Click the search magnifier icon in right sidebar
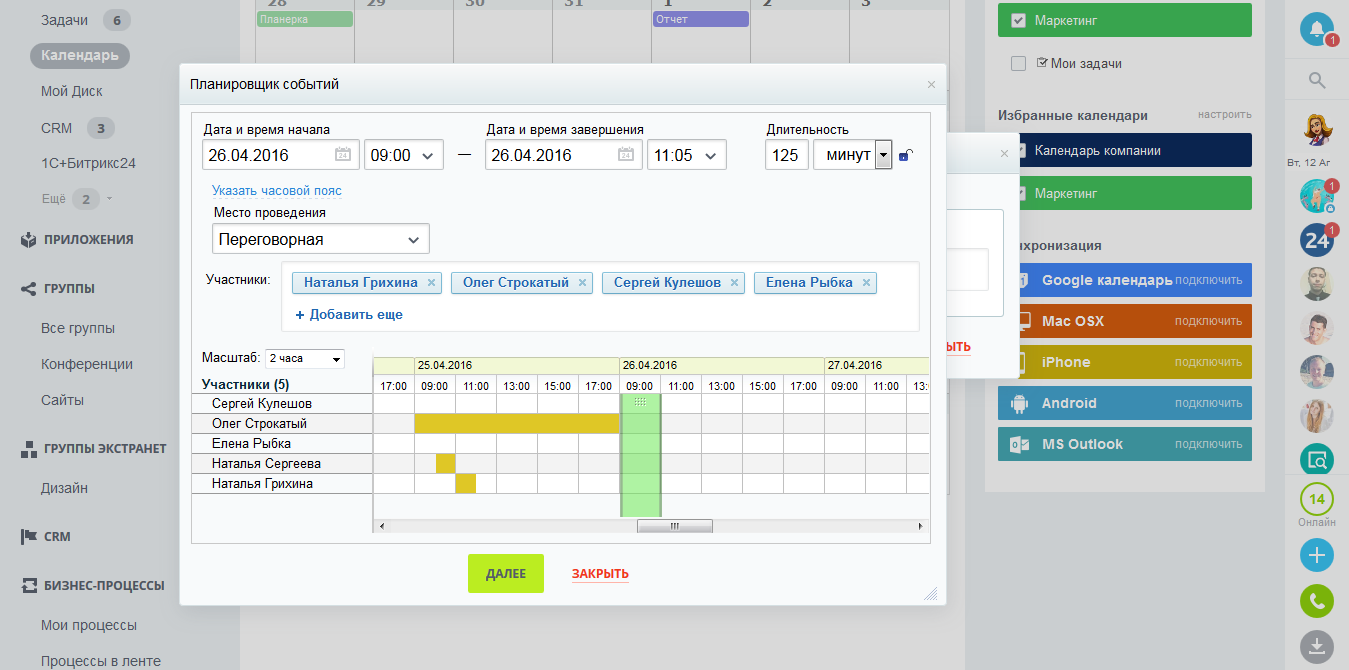 point(1317,81)
